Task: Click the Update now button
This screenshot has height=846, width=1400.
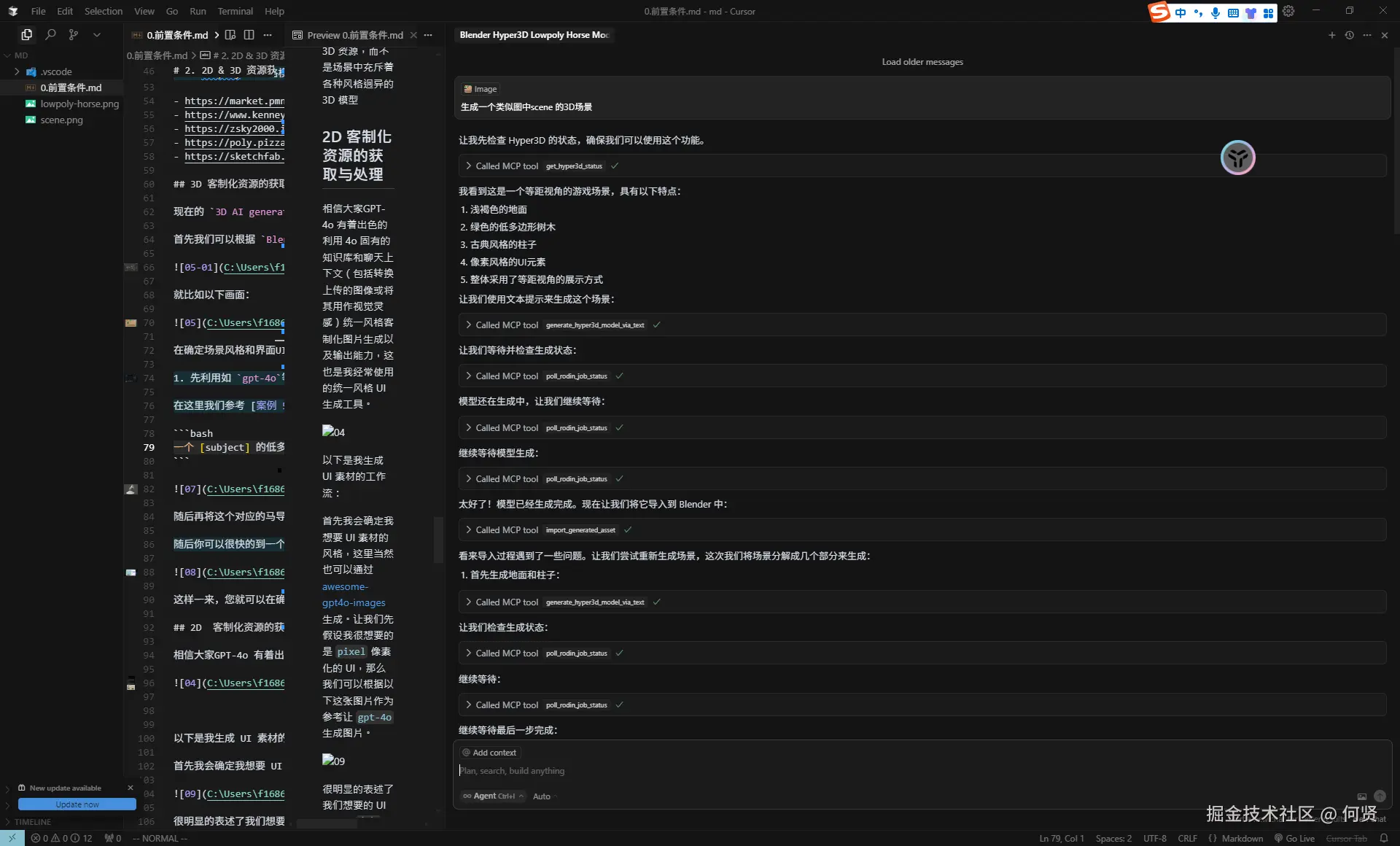Action: point(77,804)
